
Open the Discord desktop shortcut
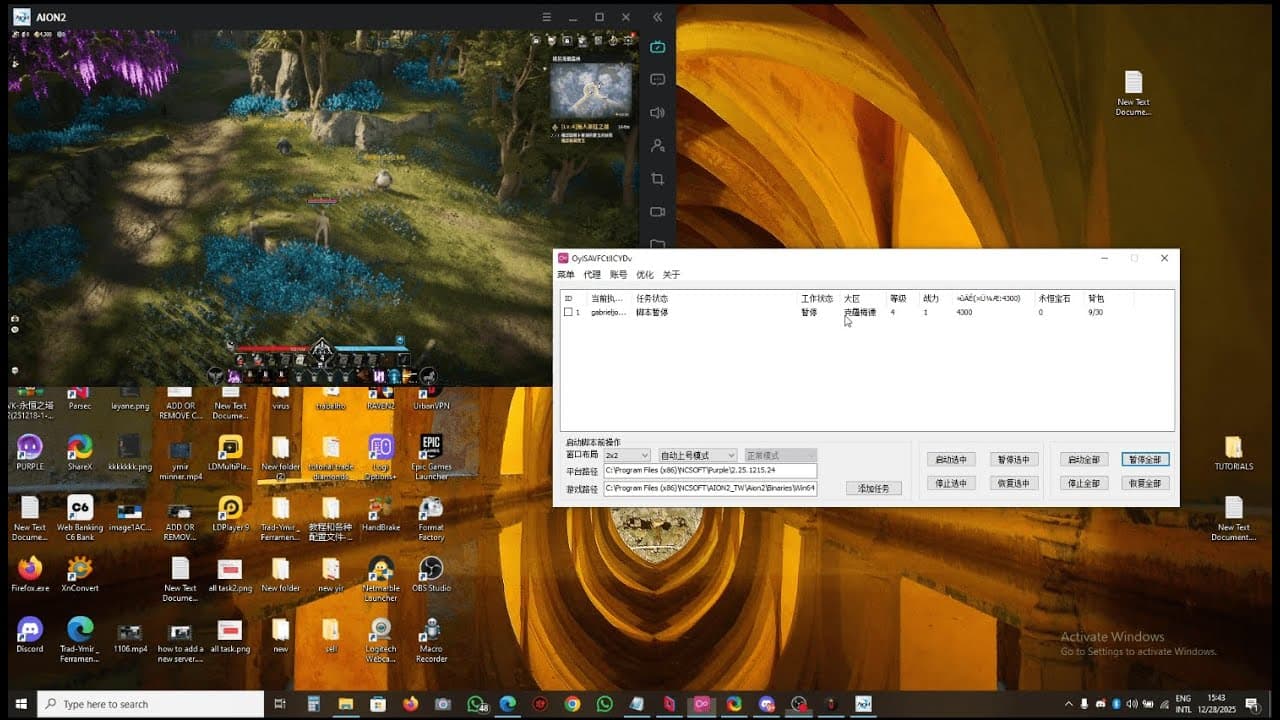pos(30,635)
